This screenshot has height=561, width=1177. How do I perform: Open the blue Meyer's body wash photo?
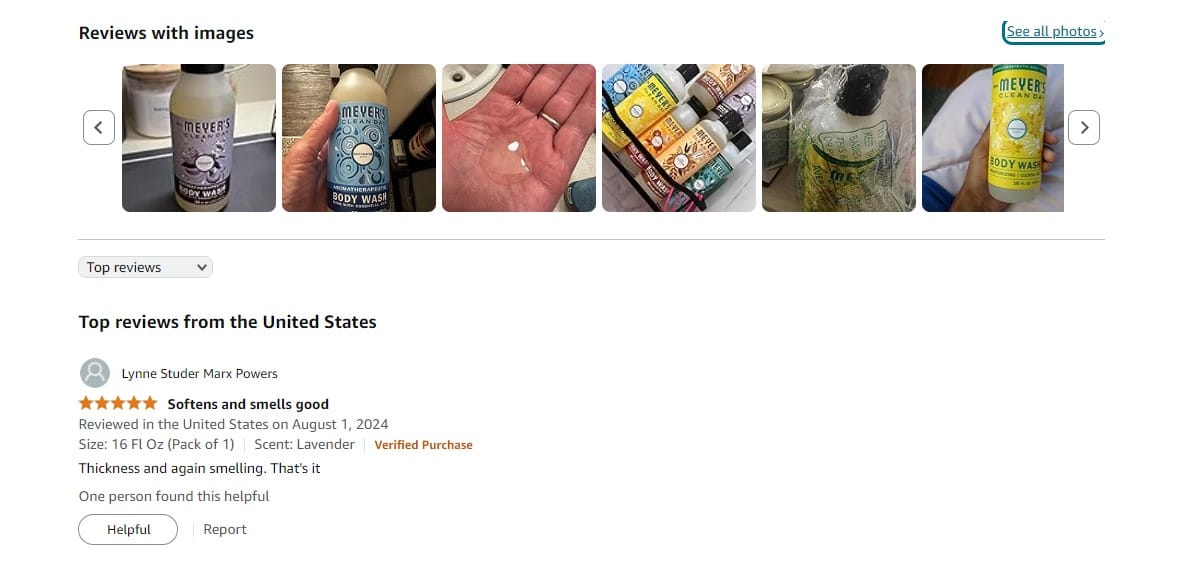(359, 137)
